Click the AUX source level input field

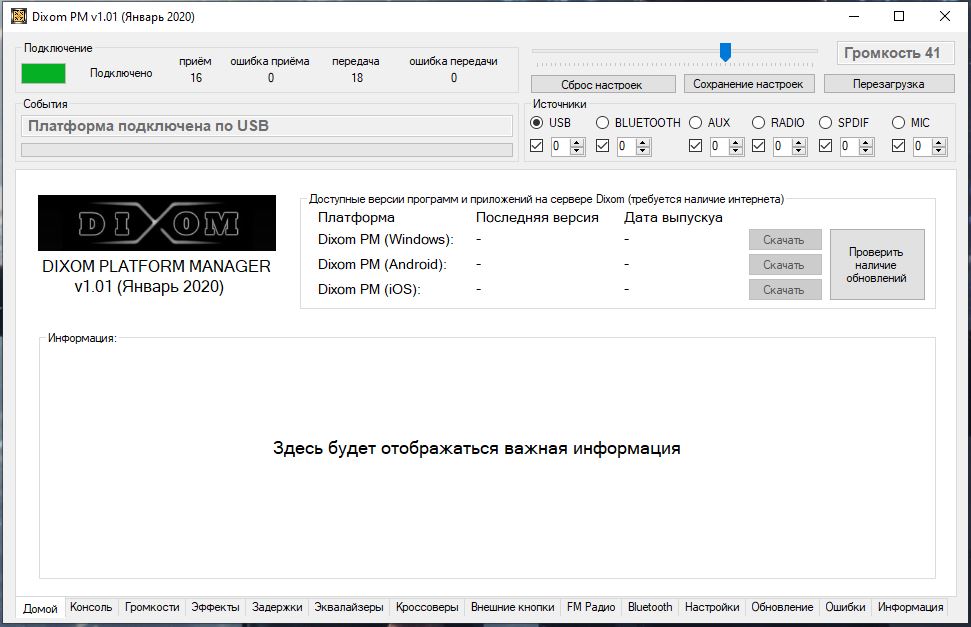[x=718, y=147]
